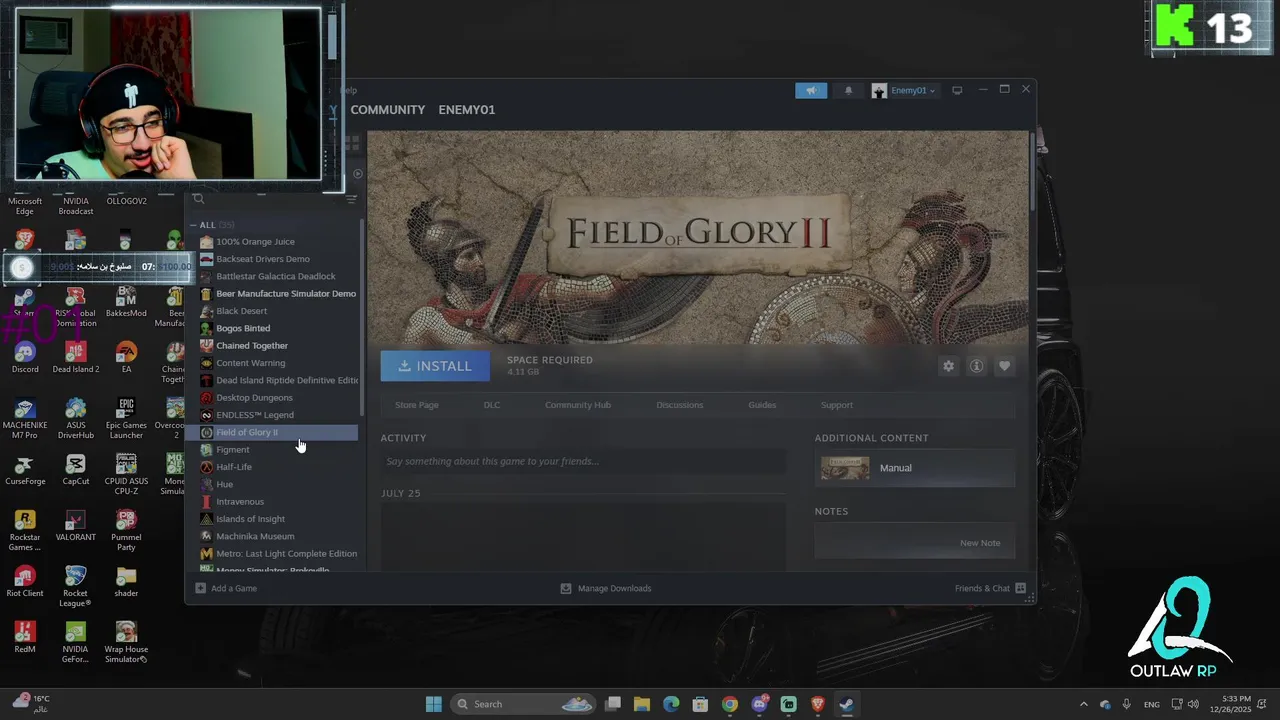Open CPUID ASUS CPU-Z desktop shortcut

[x=126, y=474]
